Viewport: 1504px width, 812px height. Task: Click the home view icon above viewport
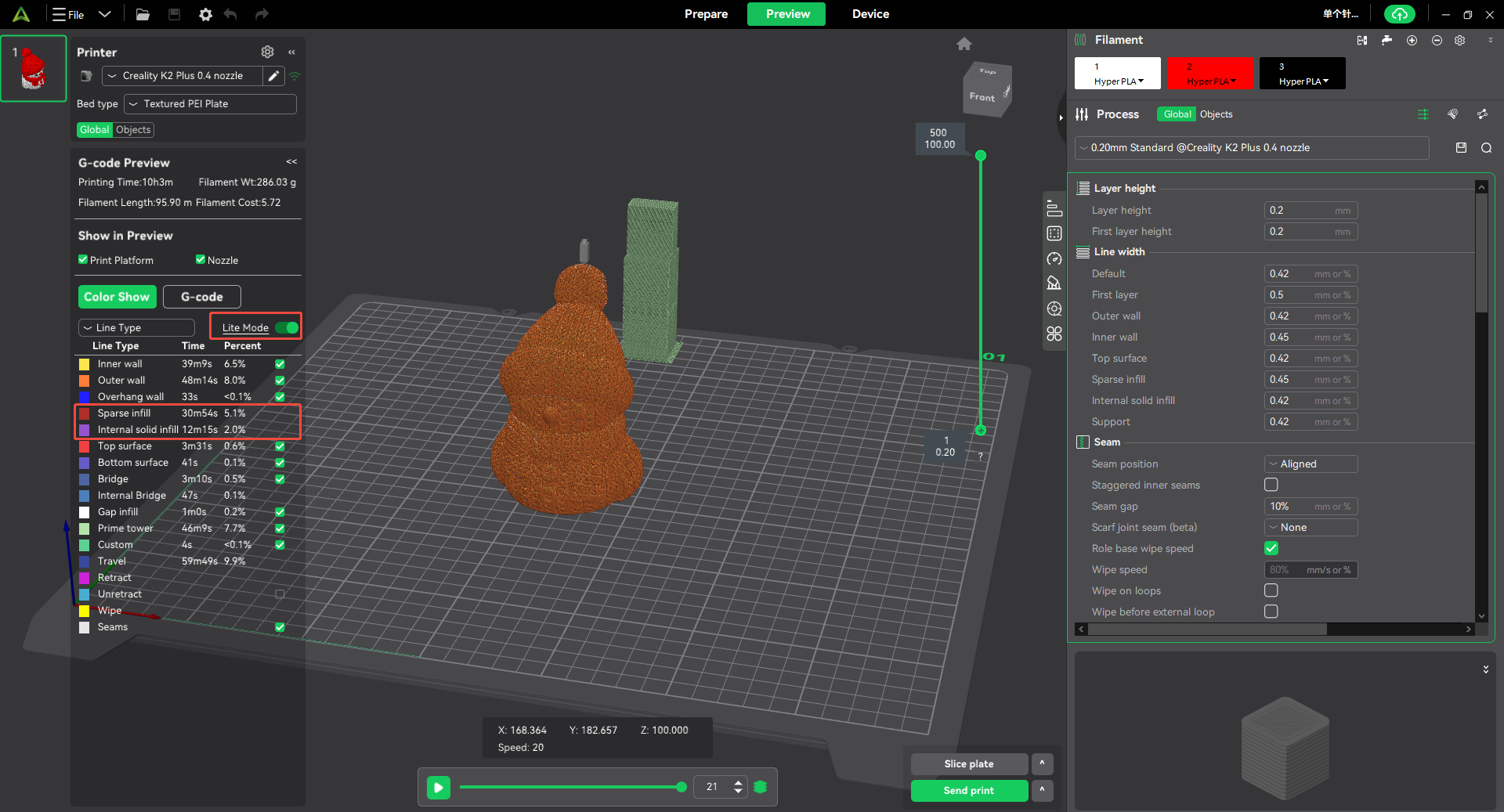click(964, 44)
